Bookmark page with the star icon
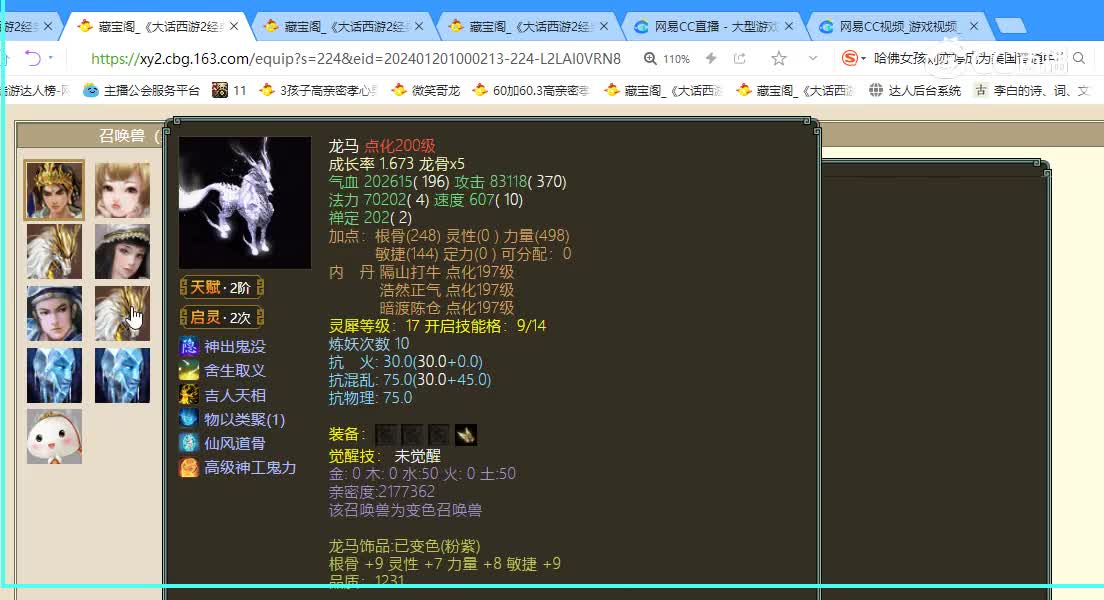The image size is (1104, 600). click(x=779, y=58)
